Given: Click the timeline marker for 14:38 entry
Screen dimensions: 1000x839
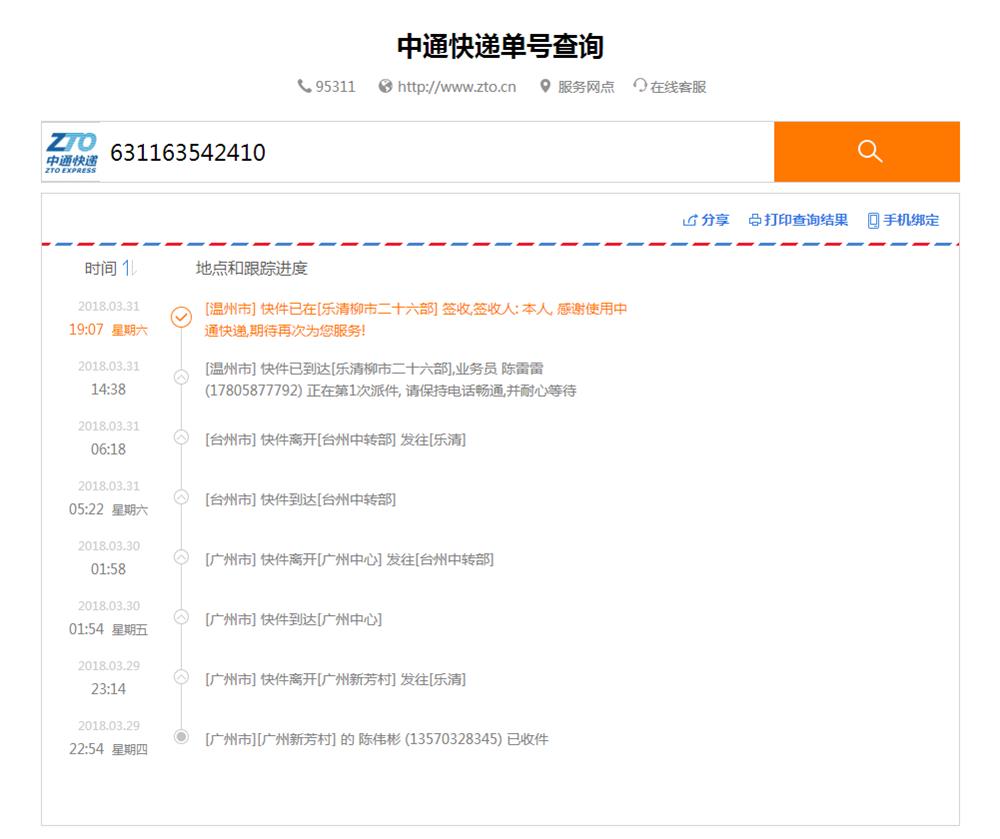Looking at the screenshot, I should point(181,377).
